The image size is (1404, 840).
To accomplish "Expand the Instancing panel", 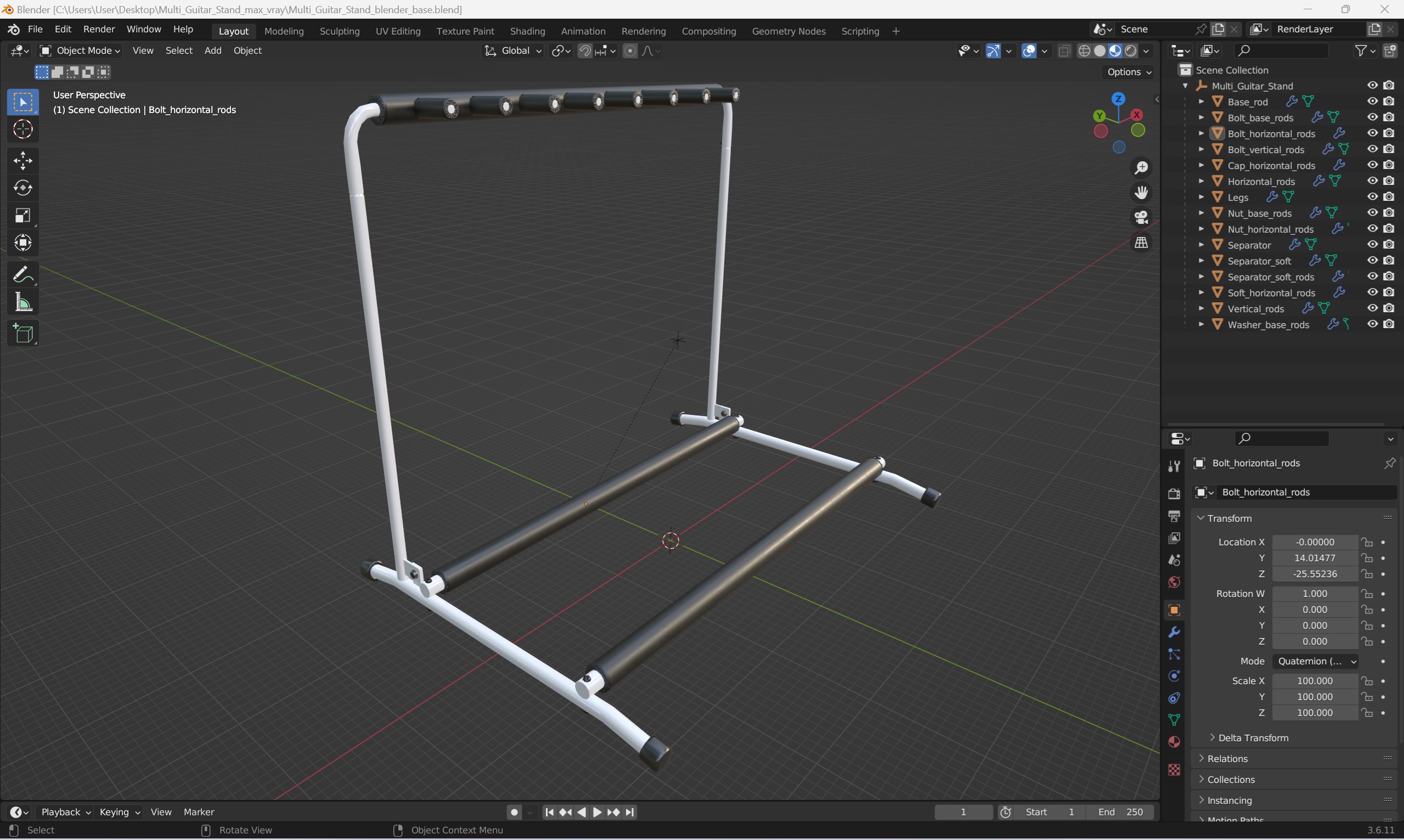I will (1229, 800).
